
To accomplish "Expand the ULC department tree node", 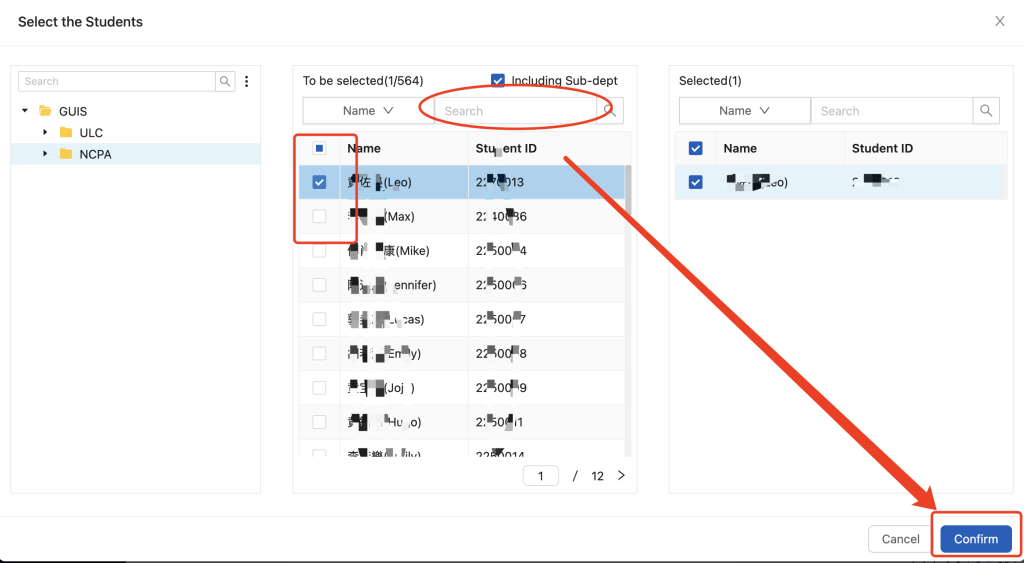I will point(45,132).
